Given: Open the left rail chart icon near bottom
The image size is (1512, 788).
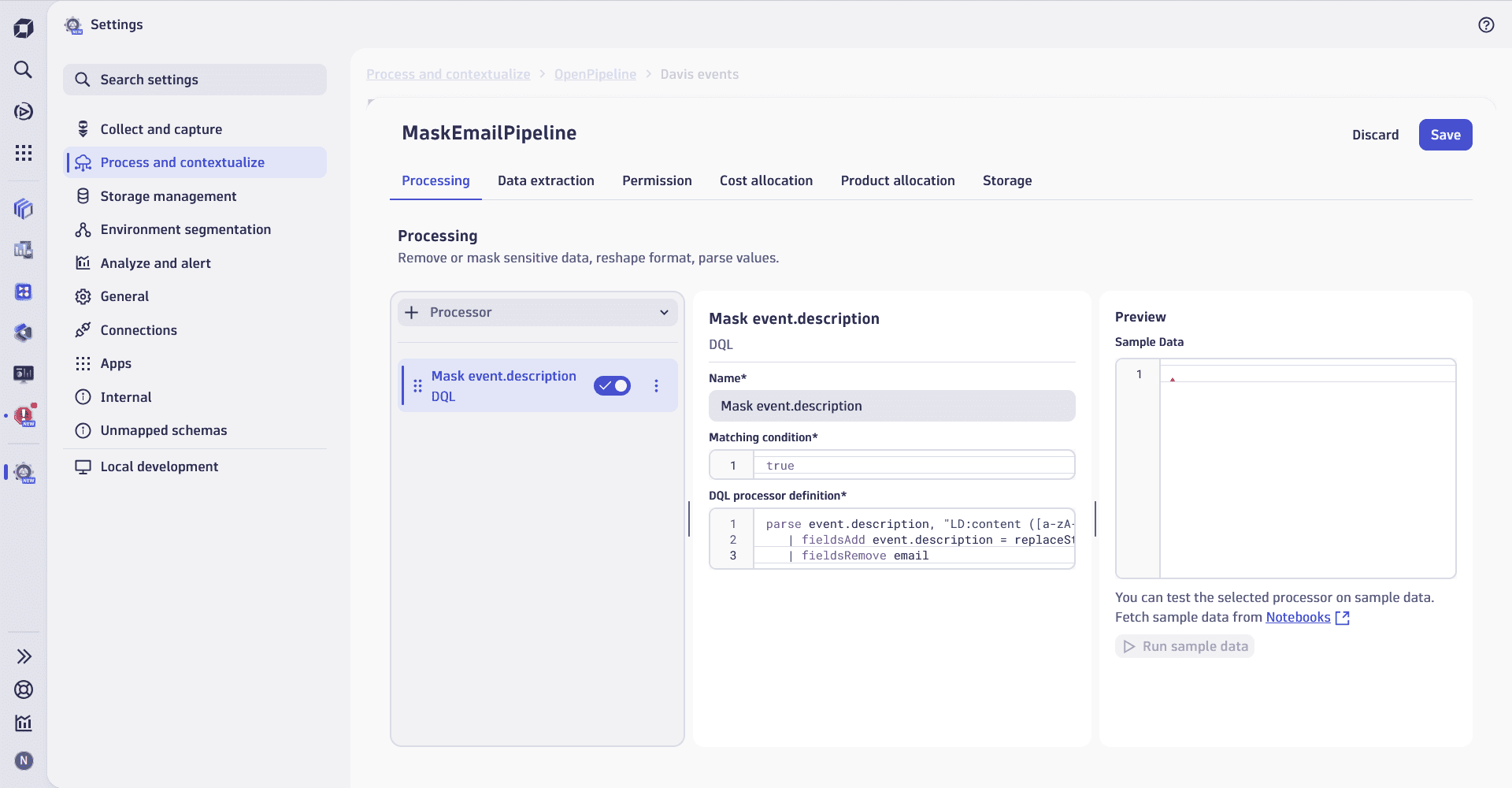Looking at the screenshot, I should click(x=24, y=723).
